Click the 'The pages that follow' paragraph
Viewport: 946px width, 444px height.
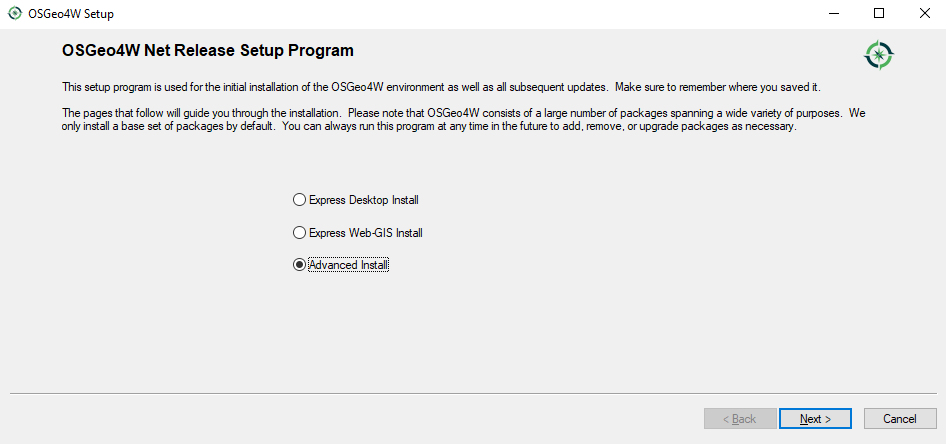(465, 120)
